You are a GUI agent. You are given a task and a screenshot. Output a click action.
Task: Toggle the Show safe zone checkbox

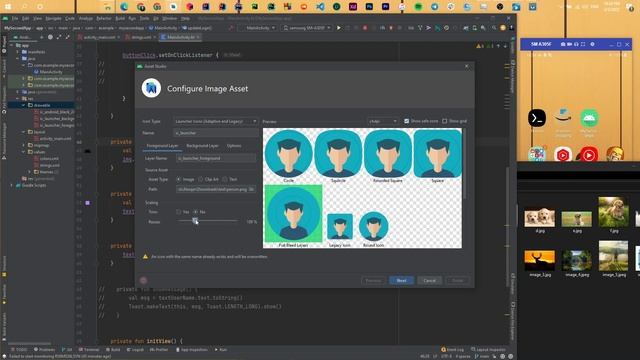(407, 121)
